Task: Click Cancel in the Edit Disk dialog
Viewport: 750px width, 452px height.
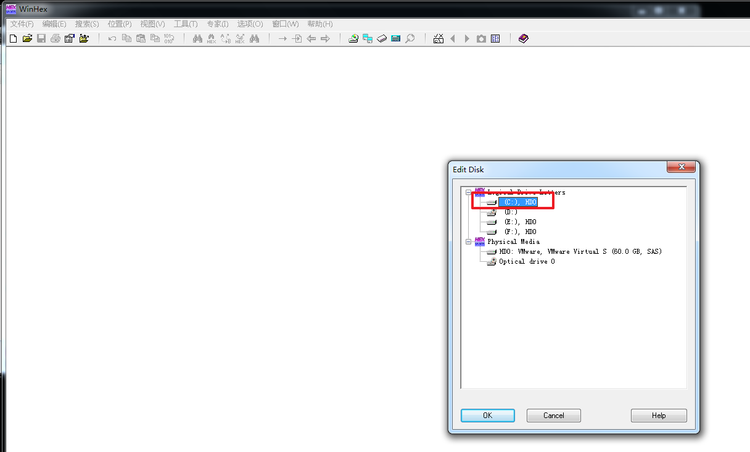Action: pyautogui.click(x=553, y=416)
